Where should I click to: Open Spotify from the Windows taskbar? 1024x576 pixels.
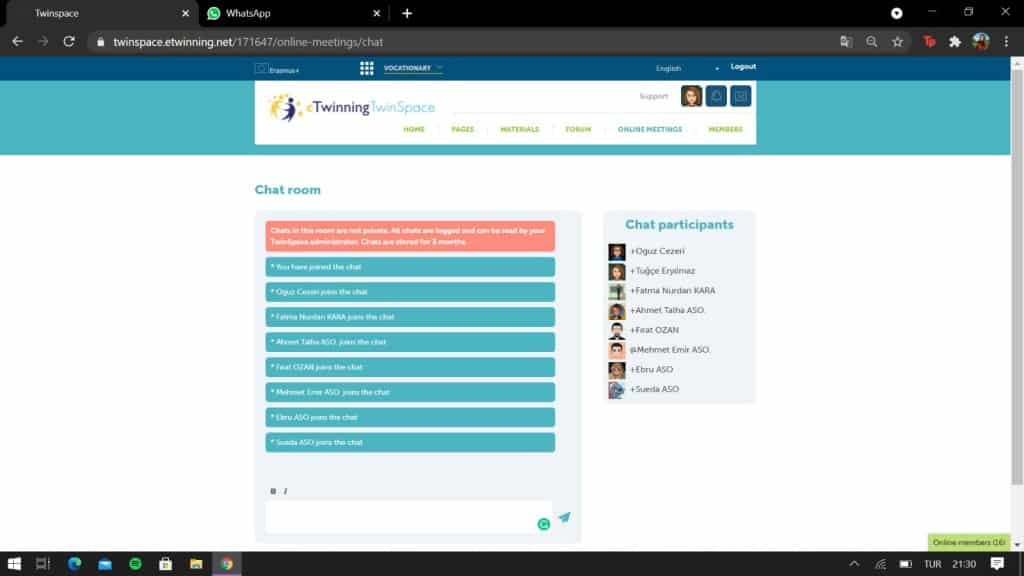pos(135,564)
